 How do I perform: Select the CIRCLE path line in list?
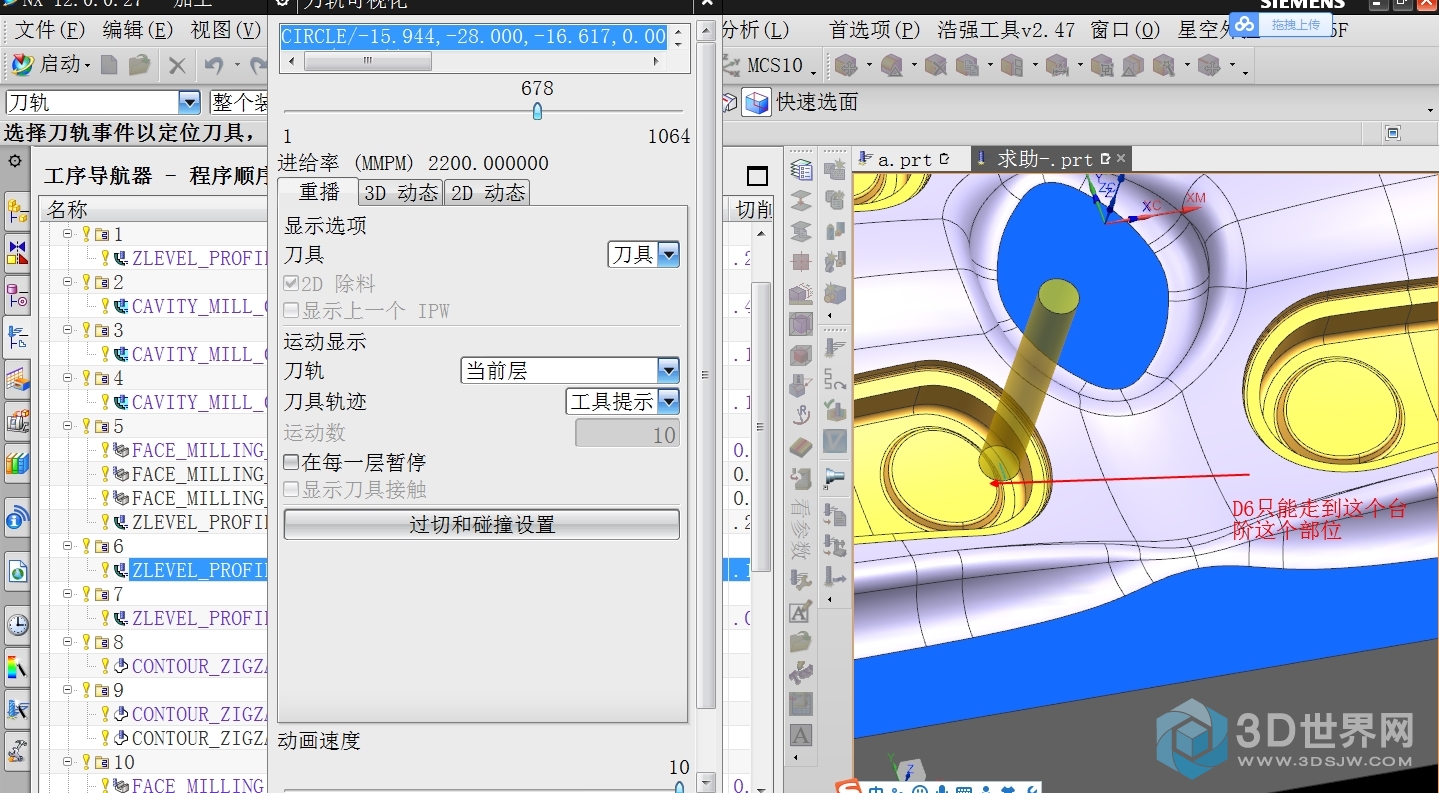point(473,37)
